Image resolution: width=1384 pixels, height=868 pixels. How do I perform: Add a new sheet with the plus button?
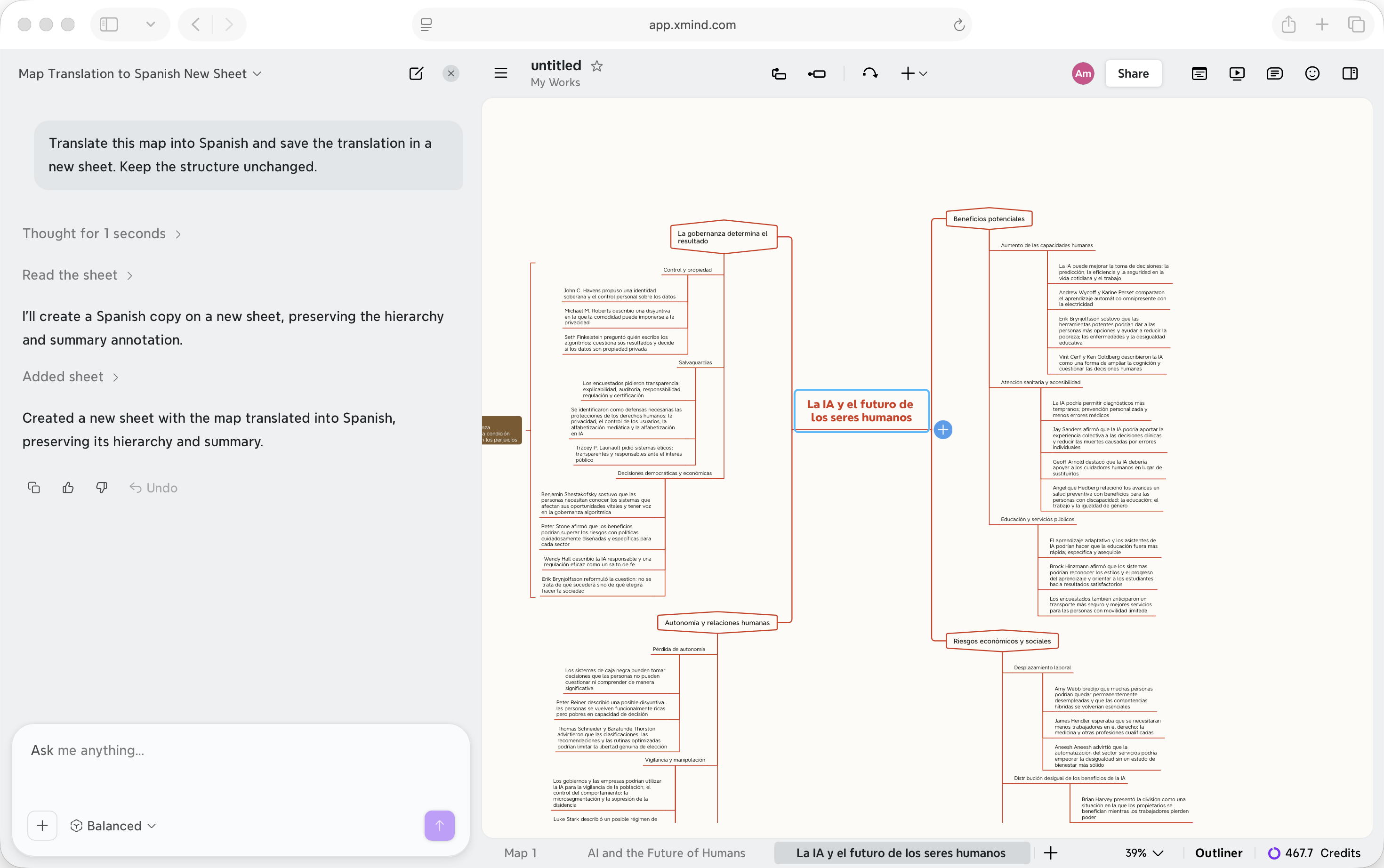coord(1051,853)
